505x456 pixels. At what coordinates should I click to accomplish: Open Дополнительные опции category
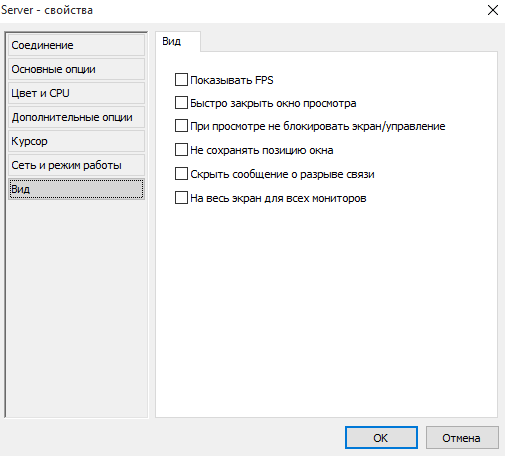(x=76, y=117)
